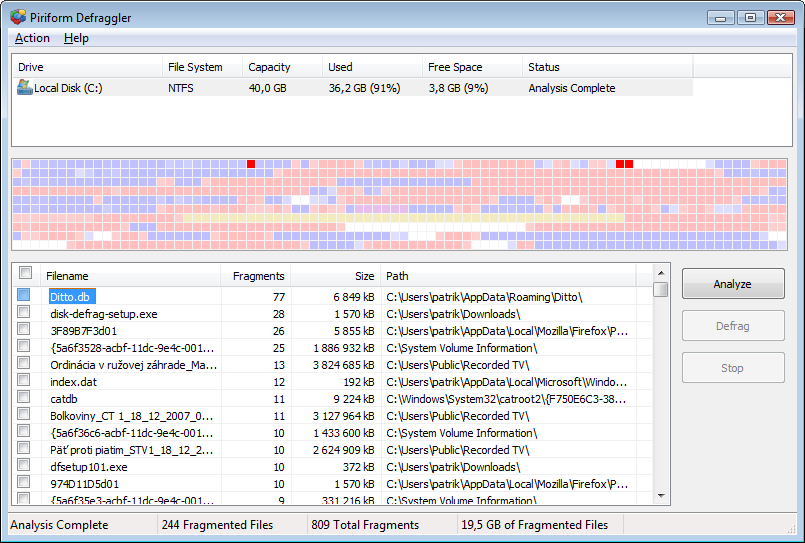
Task: Click the Drive column header
Action: coord(86,67)
